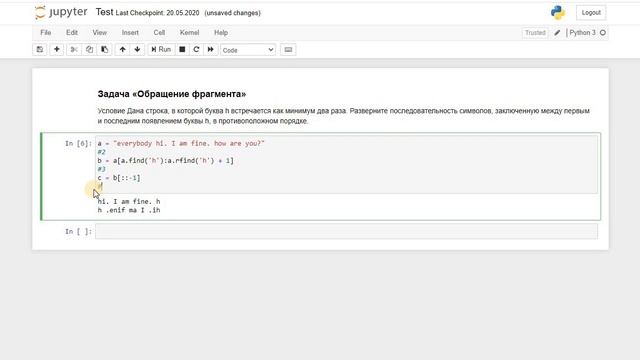
Task: Move selected cell down arrow
Action: [x=138, y=50]
